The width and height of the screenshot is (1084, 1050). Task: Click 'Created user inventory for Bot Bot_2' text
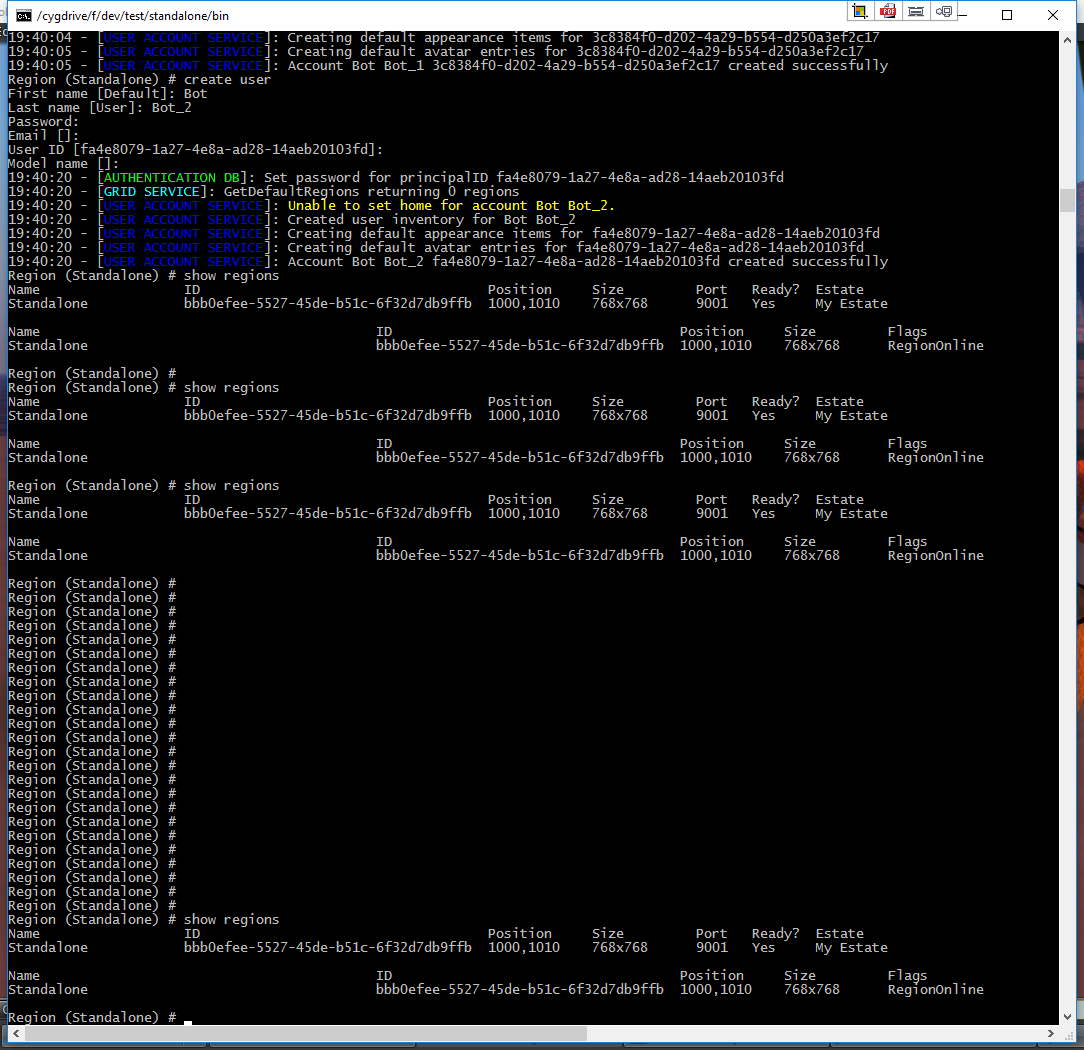[x=431, y=220]
